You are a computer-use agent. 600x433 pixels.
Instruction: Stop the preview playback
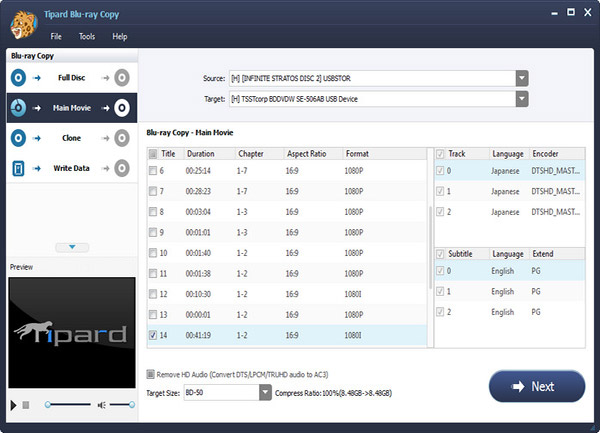point(26,405)
